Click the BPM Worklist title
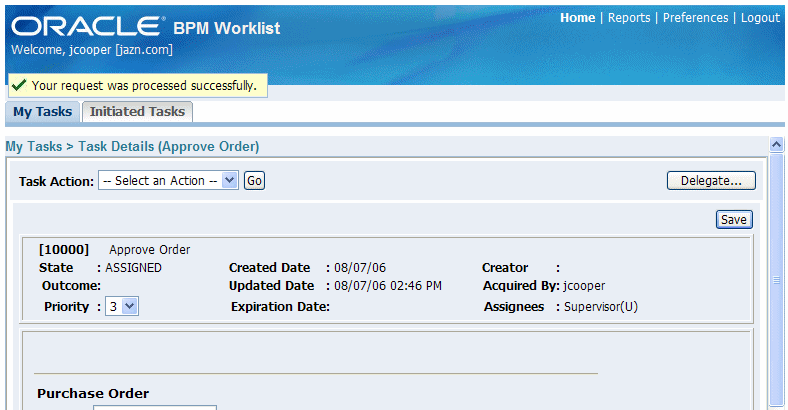The height and width of the screenshot is (410, 788). (x=227, y=28)
